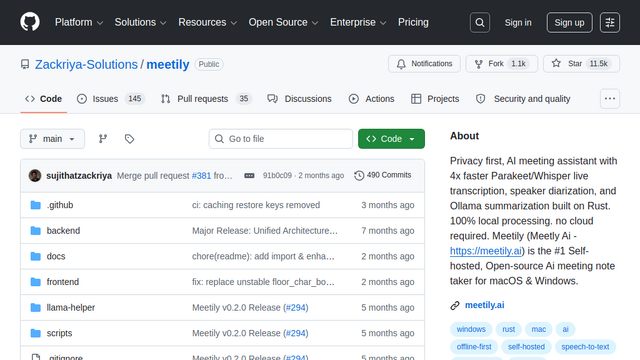Open 'fix: replace unstable floor_char_bo' commit
640x360 pixels.
click(x=263, y=282)
